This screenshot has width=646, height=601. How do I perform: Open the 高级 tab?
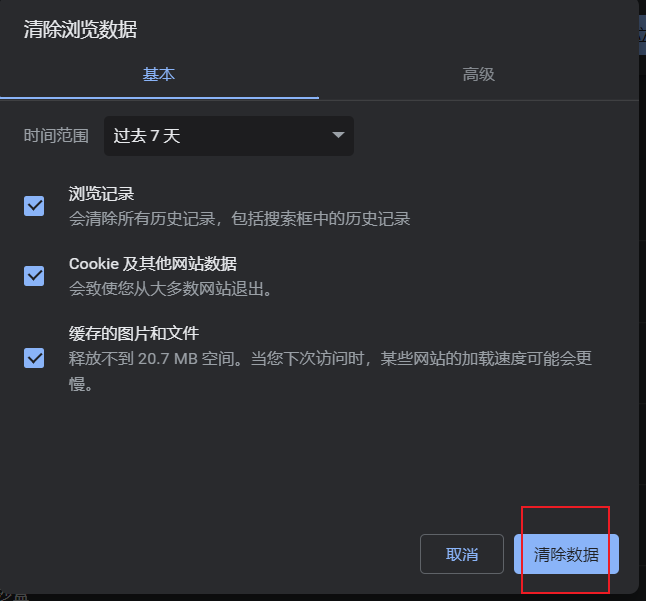[479, 75]
